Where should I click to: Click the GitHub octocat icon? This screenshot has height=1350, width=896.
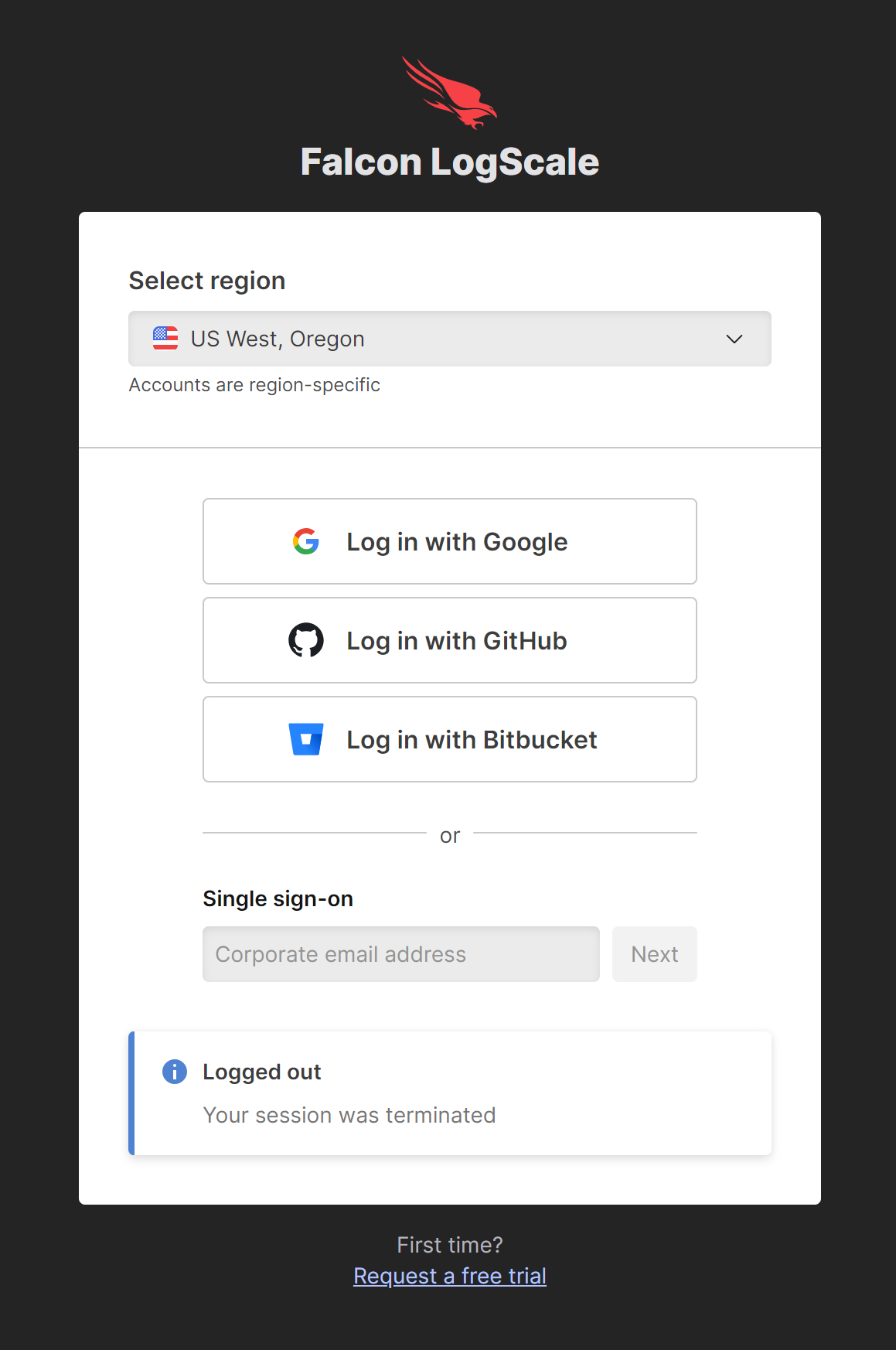[306, 640]
